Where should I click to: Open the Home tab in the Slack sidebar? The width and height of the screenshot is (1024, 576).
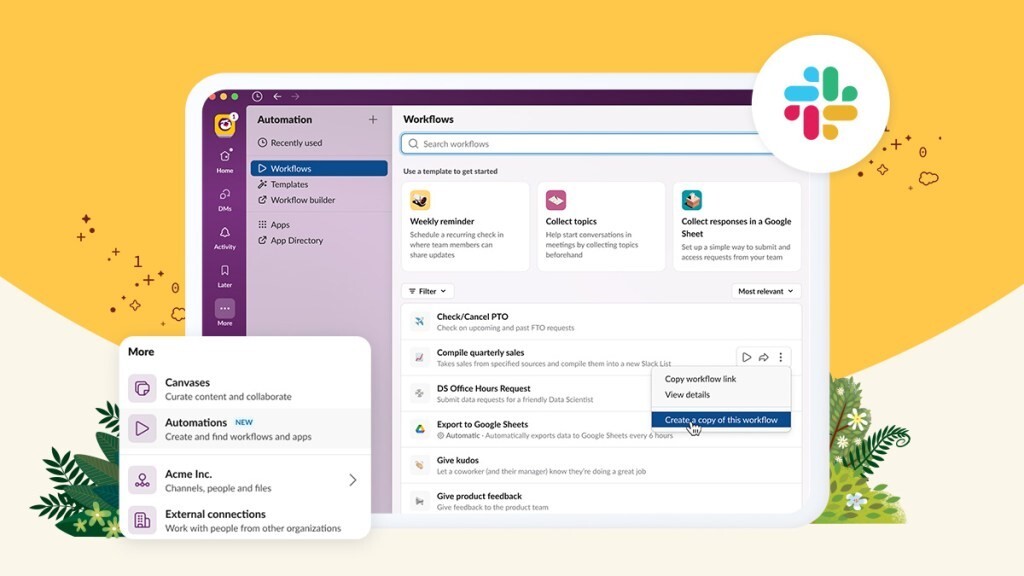pyautogui.click(x=225, y=156)
